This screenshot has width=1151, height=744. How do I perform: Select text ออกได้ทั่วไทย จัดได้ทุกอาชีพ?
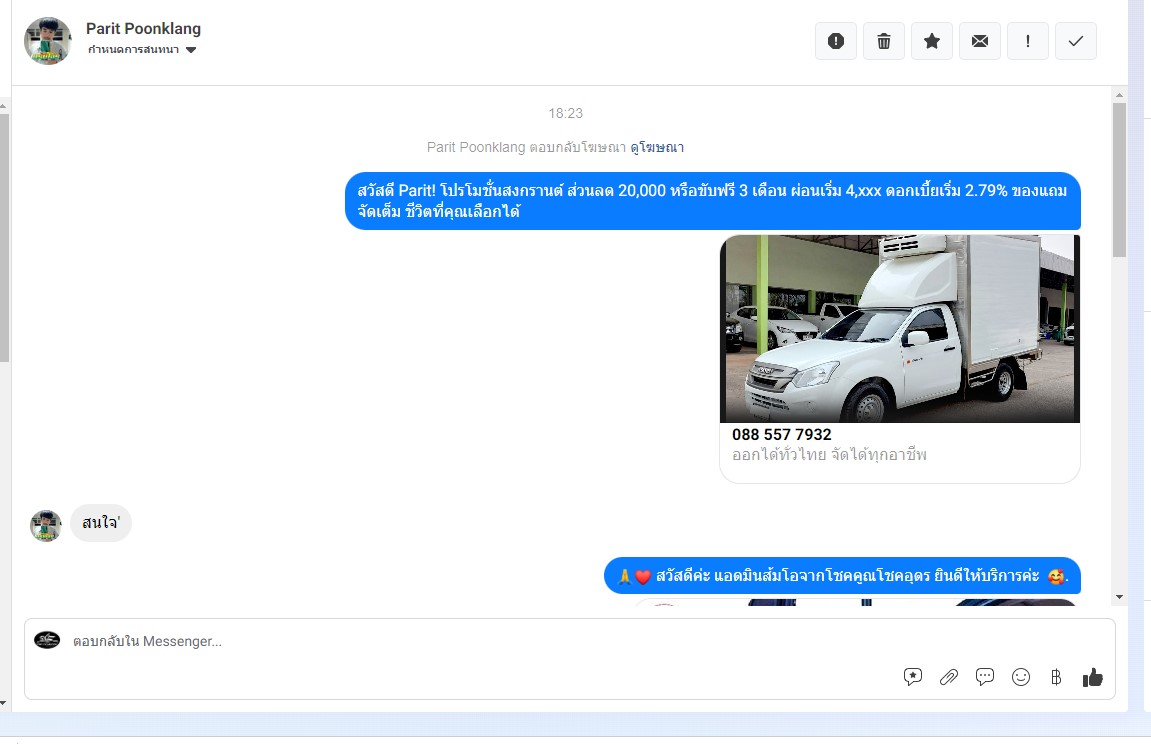(829, 455)
